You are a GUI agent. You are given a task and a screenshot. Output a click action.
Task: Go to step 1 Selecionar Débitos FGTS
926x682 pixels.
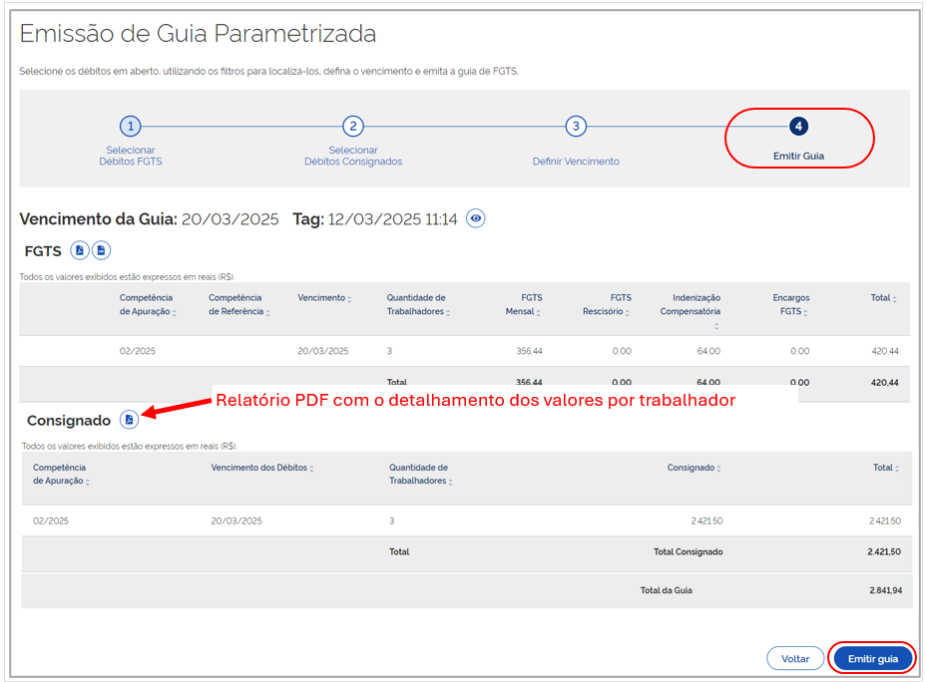click(131, 127)
